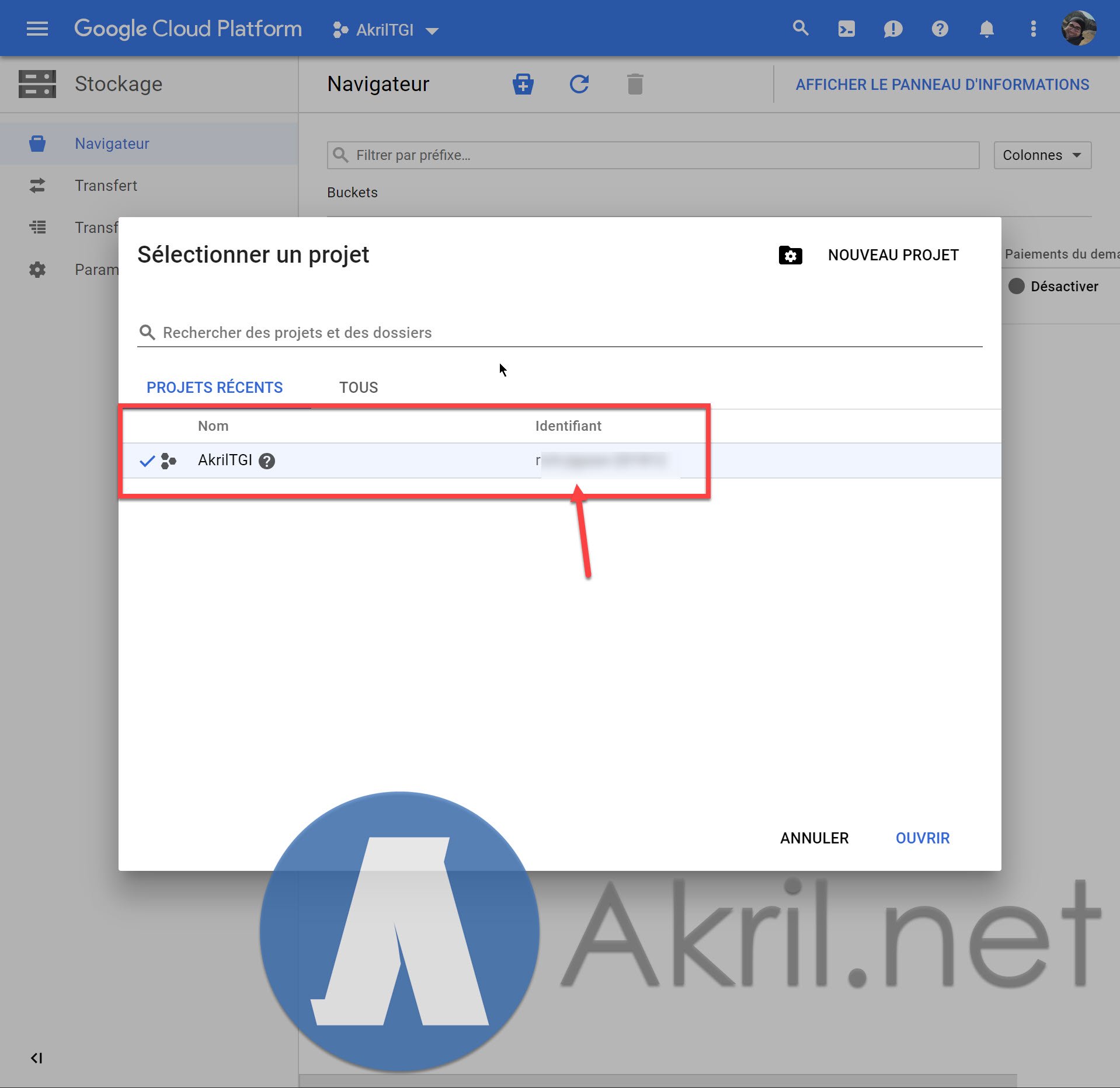Click the help icon next to AkrilTGI
Image resolution: width=1120 pixels, height=1088 pixels.
pyautogui.click(x=267, y=461)
